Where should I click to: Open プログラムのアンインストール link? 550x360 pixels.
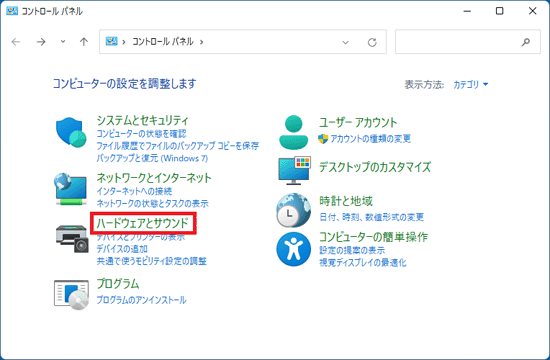(x=141, y=300)
